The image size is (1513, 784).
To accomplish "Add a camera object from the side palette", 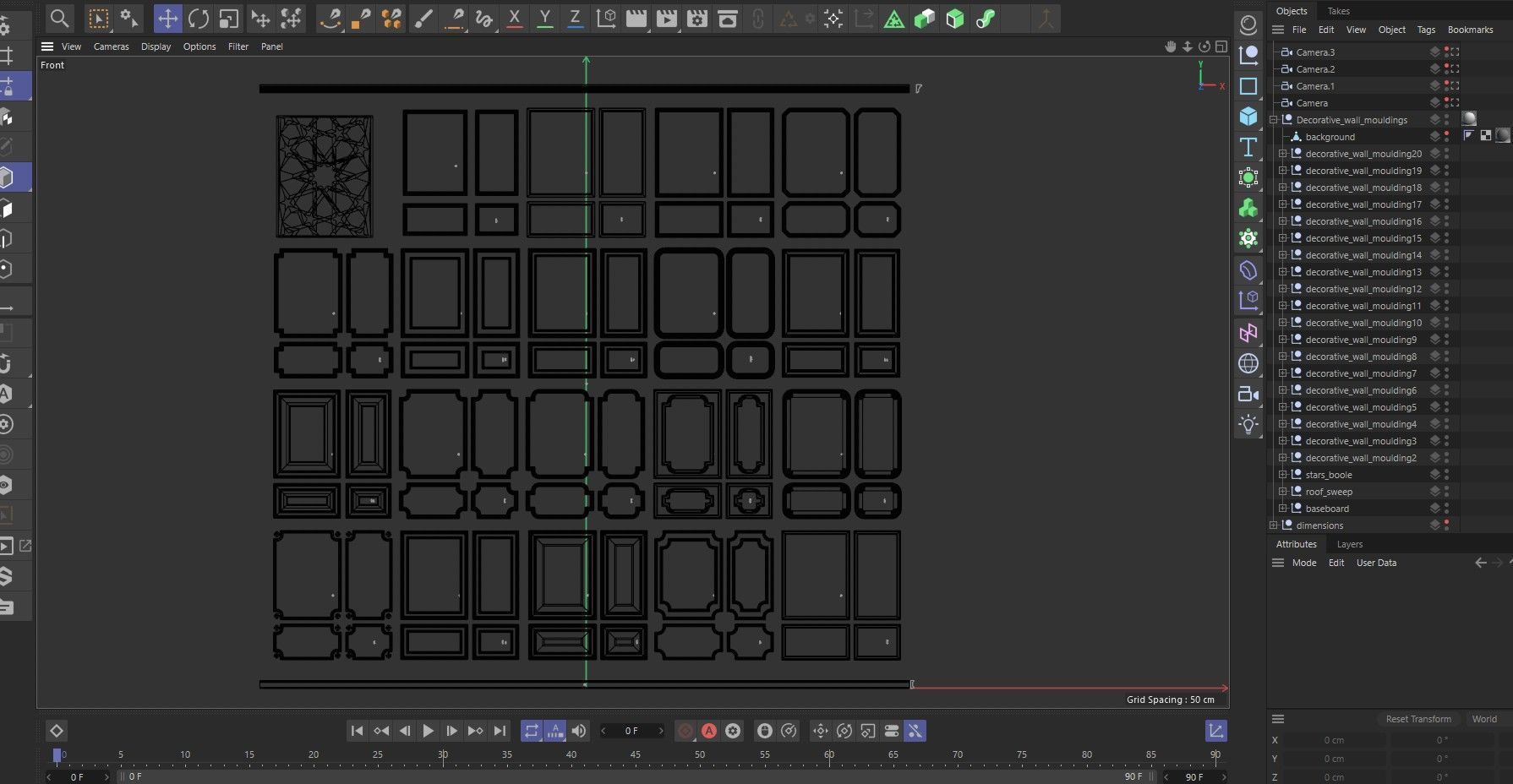I will click(1248, 394).
